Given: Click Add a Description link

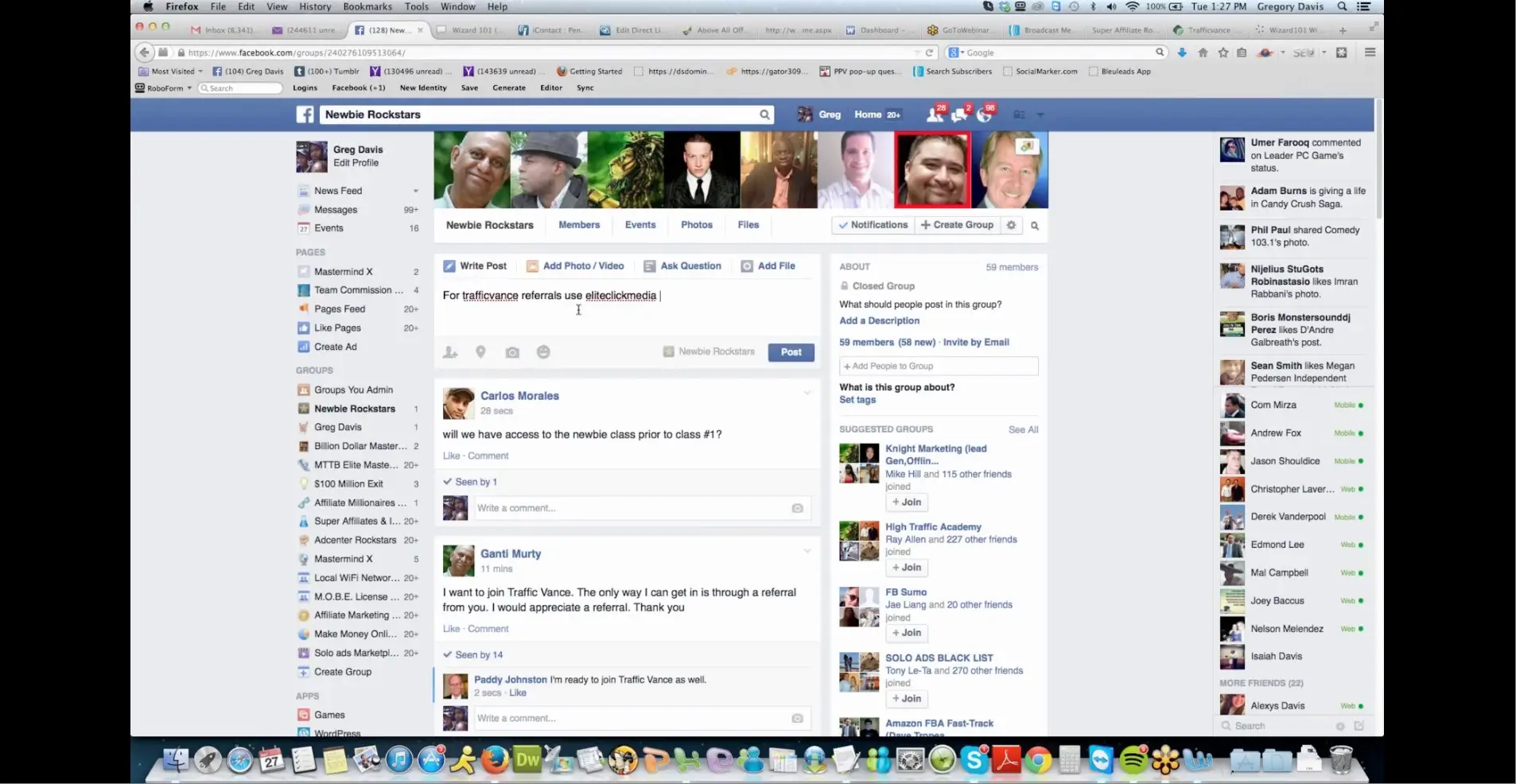Looking at the screenshot, I should coord(879,321).
